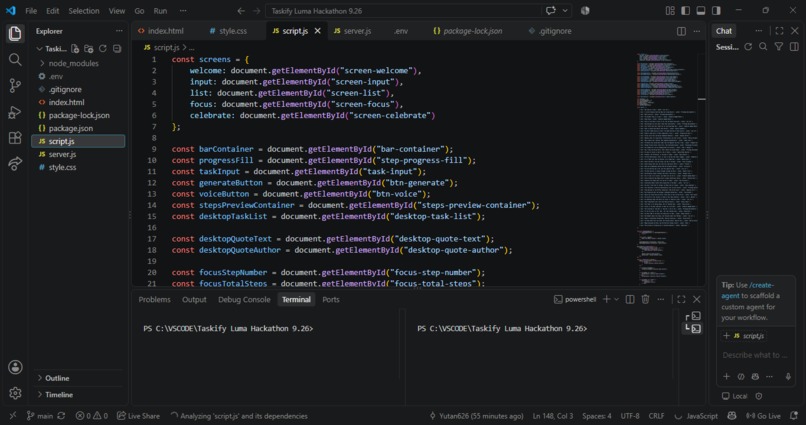806x425 pixels.
Task: Toggle secondary side bar visibility
Action: point(716,10)
